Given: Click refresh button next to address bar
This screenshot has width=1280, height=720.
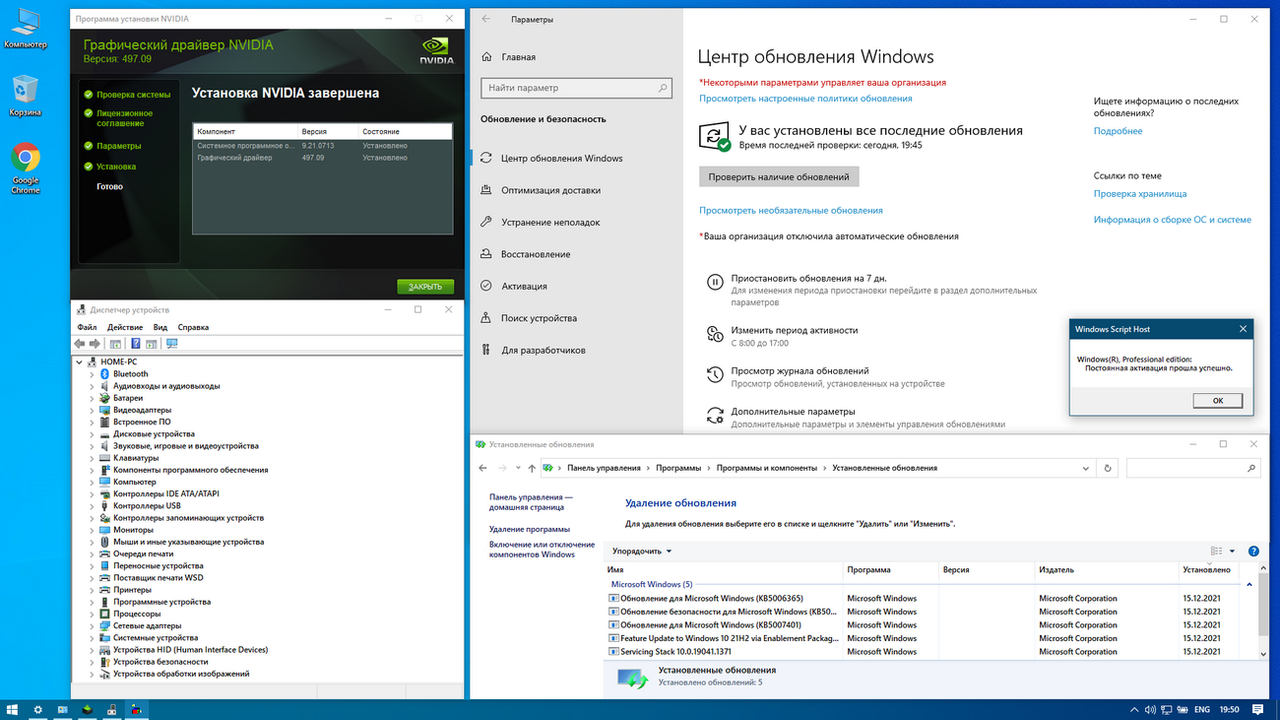Looking at the screenshot, I should point(1107,468).
